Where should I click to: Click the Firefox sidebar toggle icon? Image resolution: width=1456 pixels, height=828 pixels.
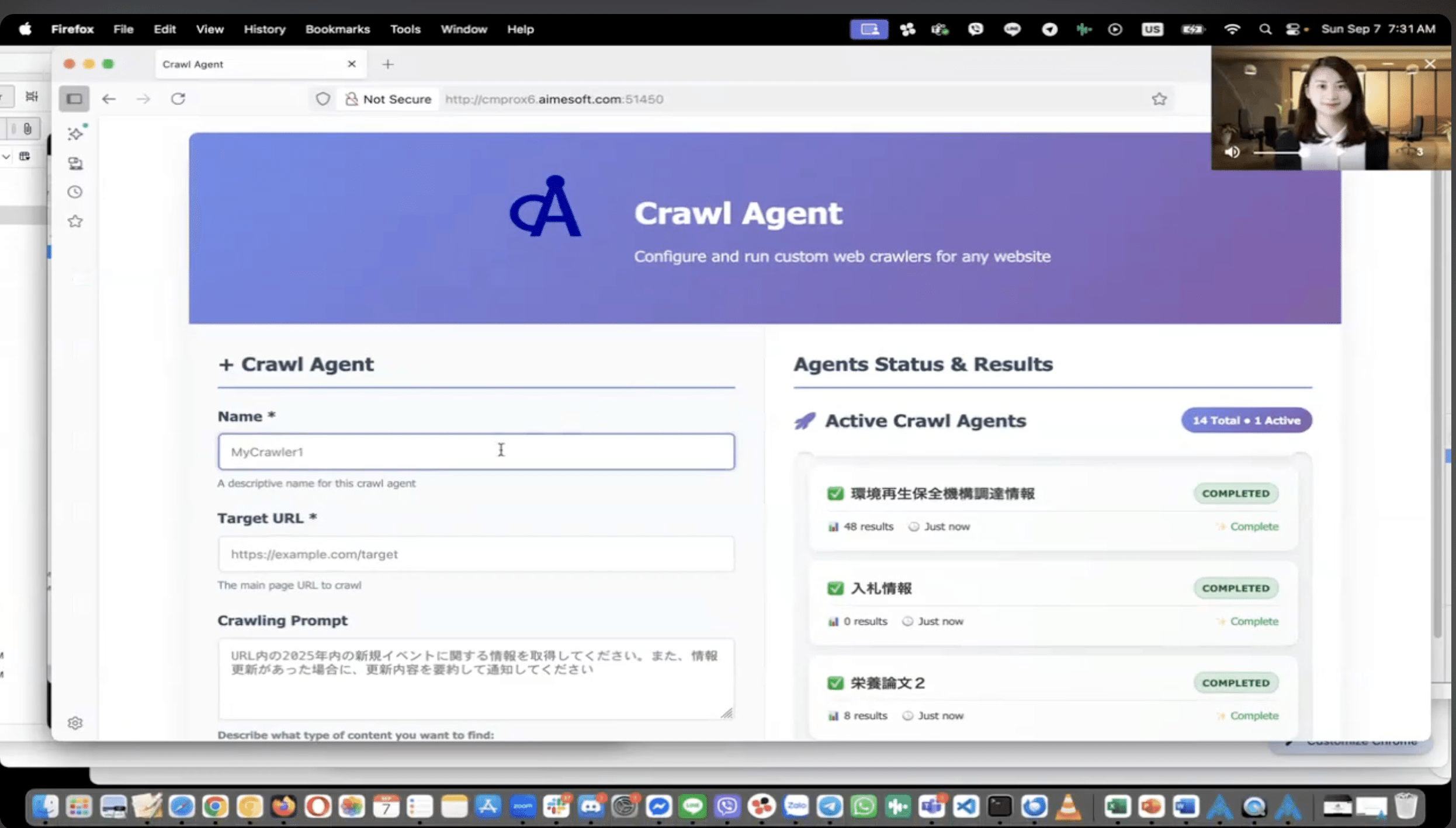74,99
